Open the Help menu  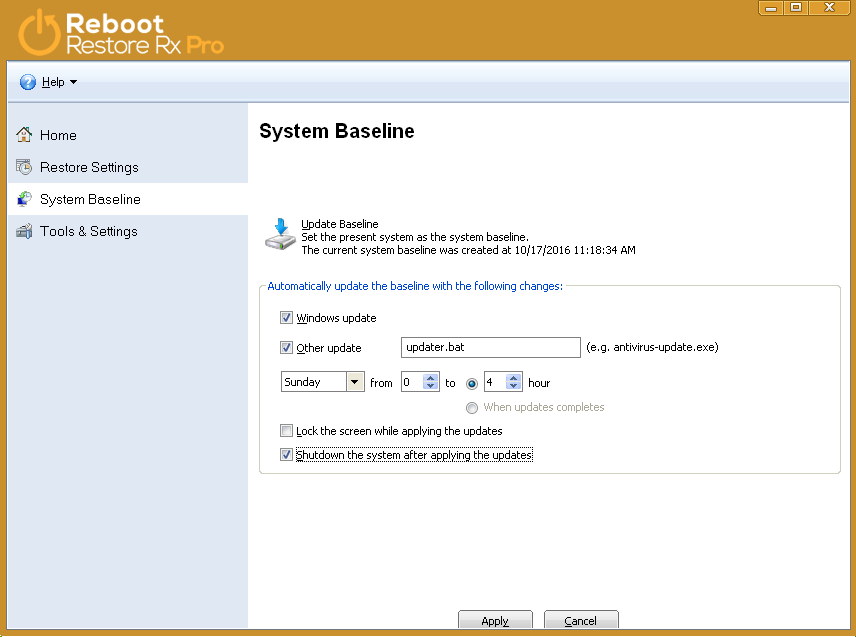[x=53, y=82]
